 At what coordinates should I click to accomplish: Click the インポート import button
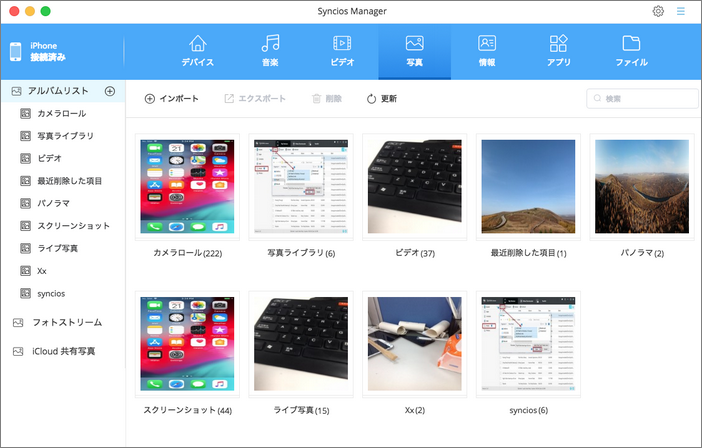coord(172,99)
